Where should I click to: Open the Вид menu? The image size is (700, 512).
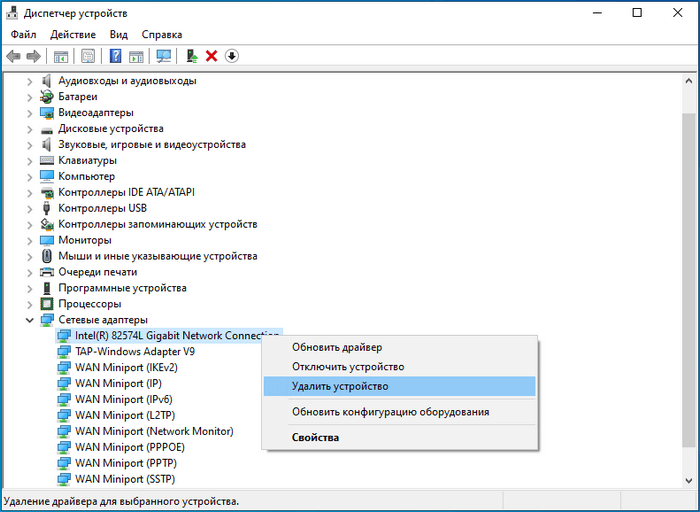point(119,34)
